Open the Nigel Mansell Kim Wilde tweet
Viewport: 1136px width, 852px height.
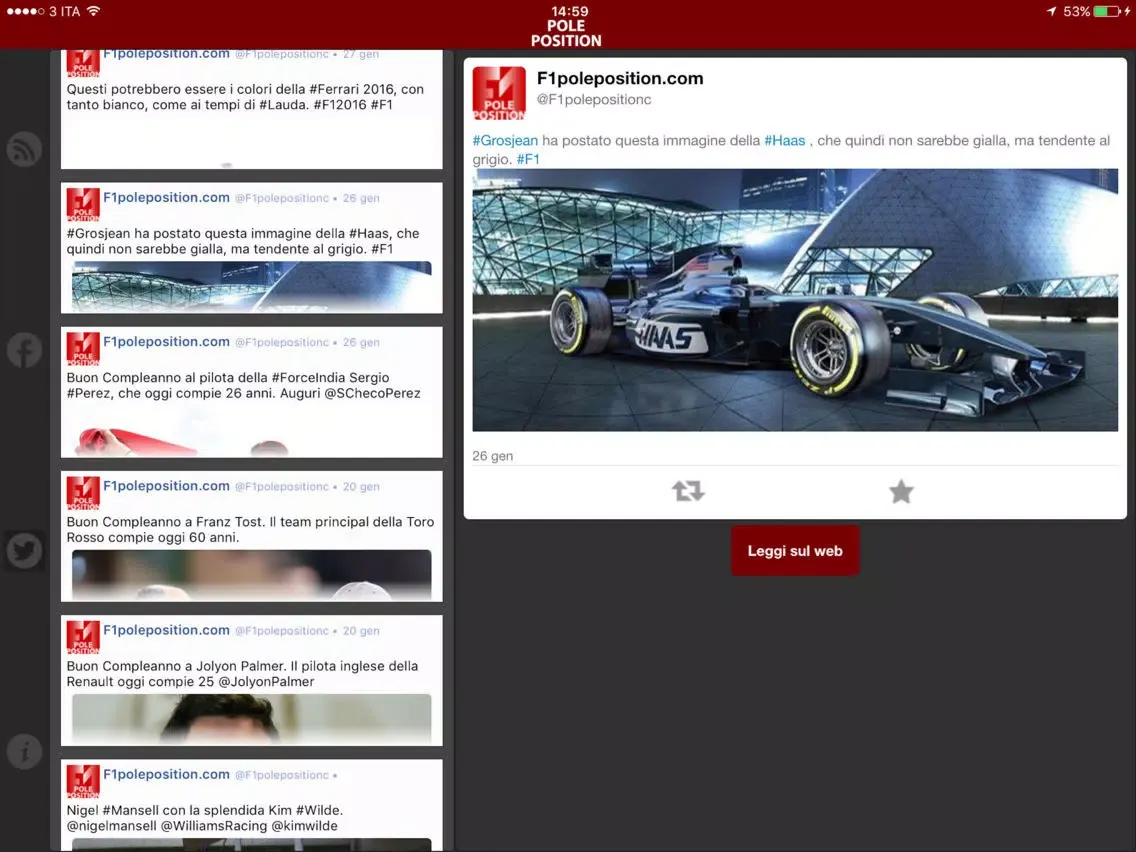(251, 805)
